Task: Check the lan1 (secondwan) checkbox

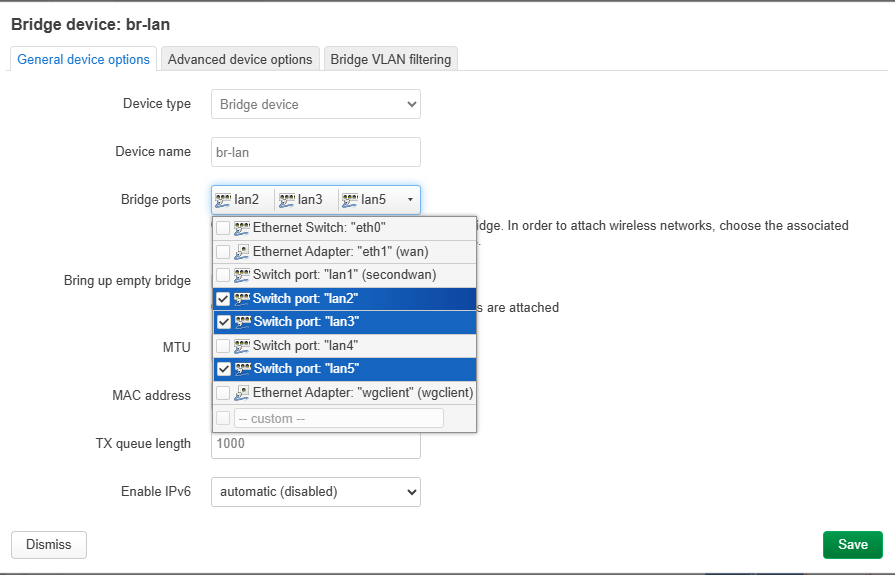Action: pyautogui.click(x=223, y=275)
